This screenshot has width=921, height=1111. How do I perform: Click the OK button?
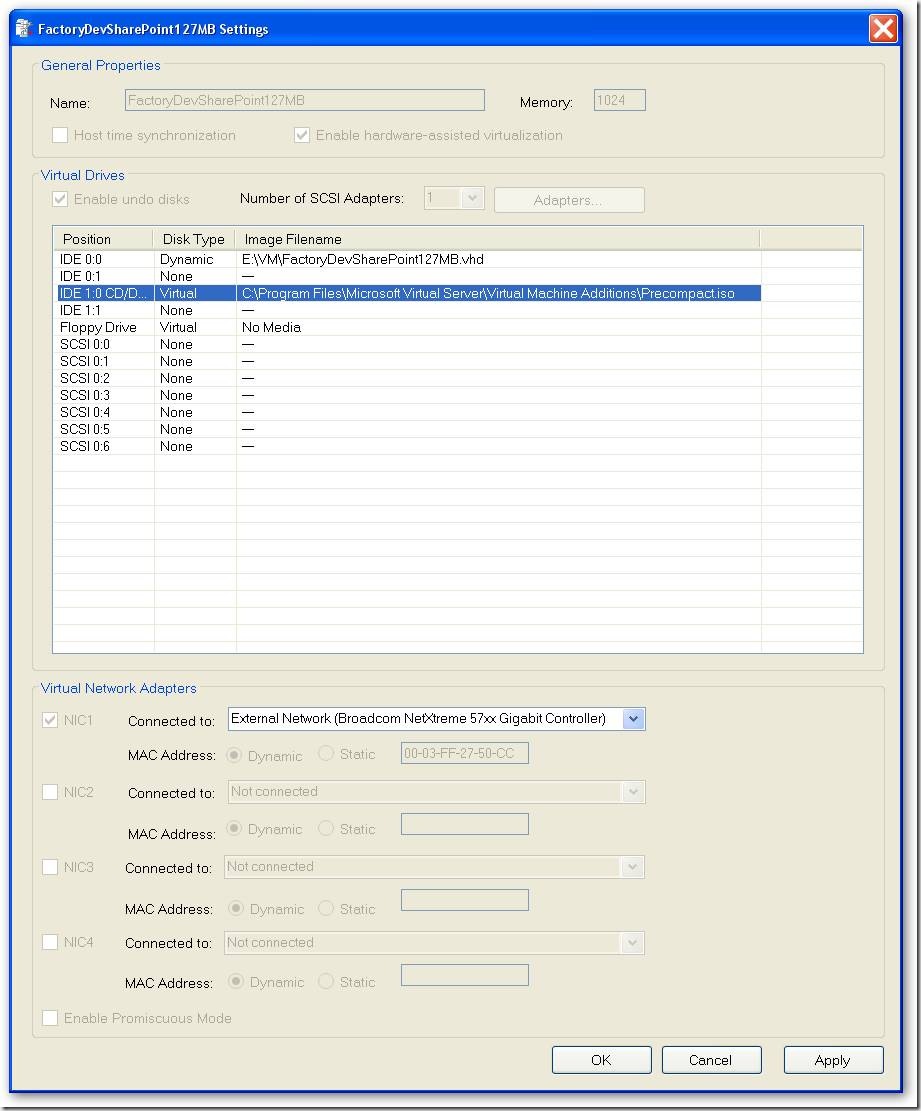tap(601, 1060)
